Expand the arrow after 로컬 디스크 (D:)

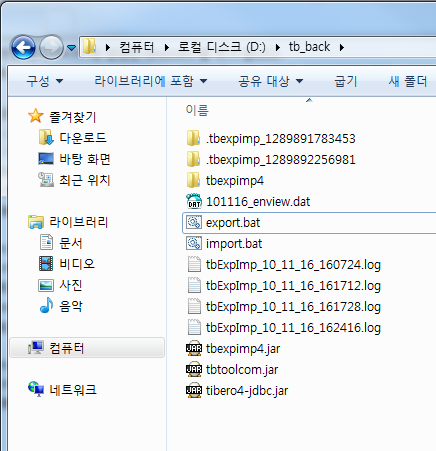pos(278,47)
